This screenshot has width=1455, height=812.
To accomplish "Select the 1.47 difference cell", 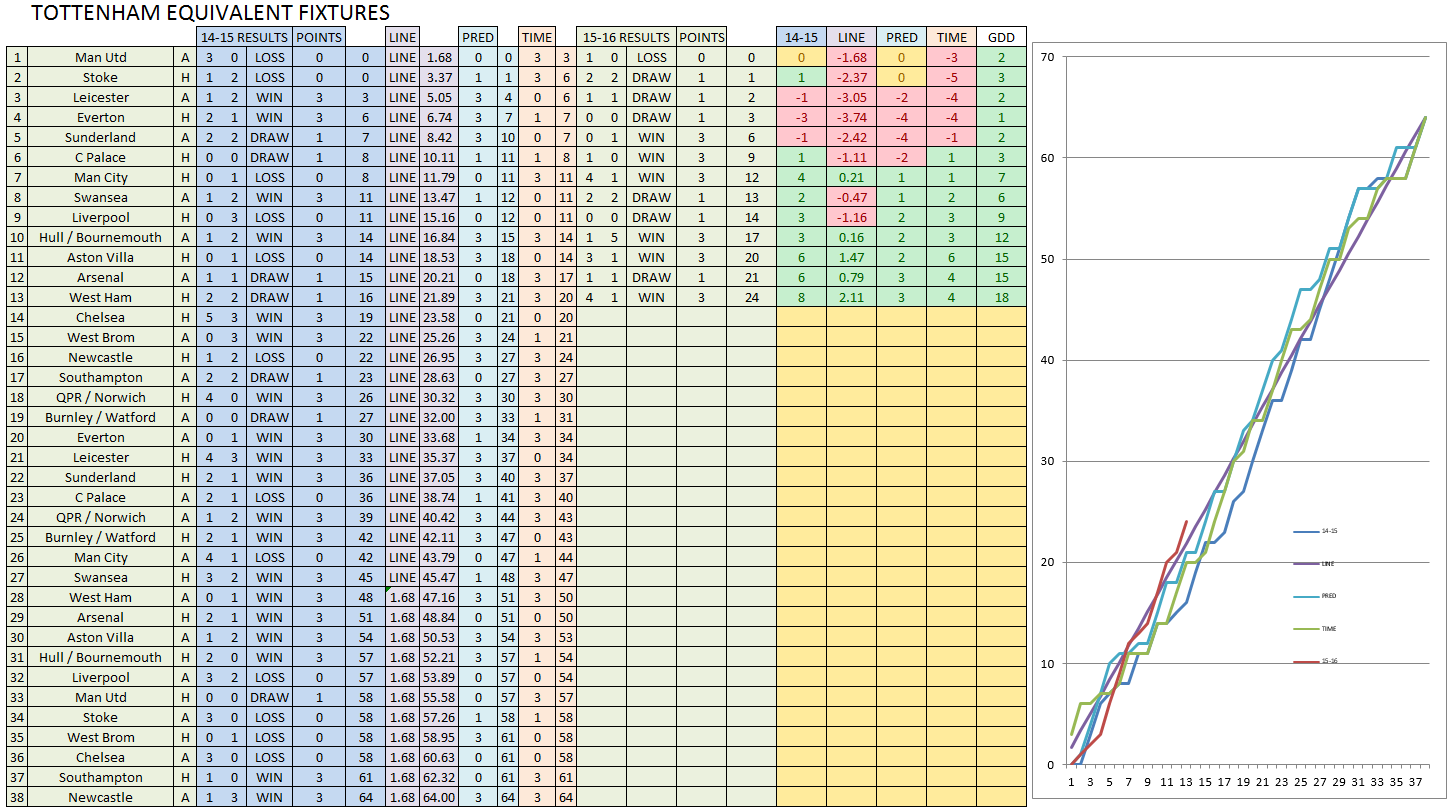I will [851, 257].
